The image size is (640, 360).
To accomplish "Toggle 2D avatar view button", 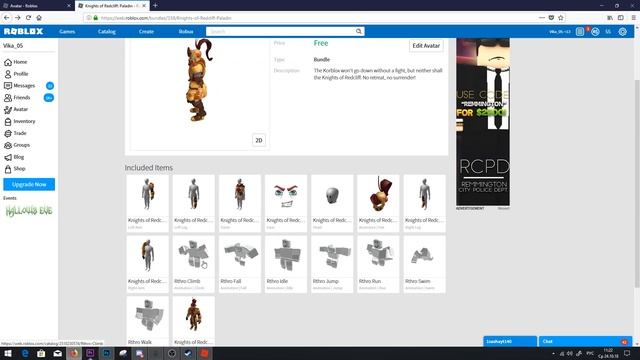I will (259, 140).
